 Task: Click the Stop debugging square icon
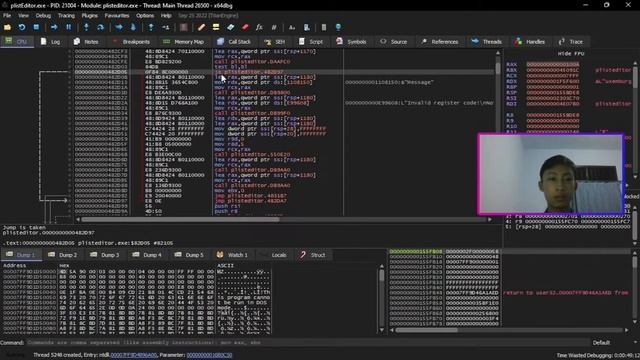click(36, 27)
